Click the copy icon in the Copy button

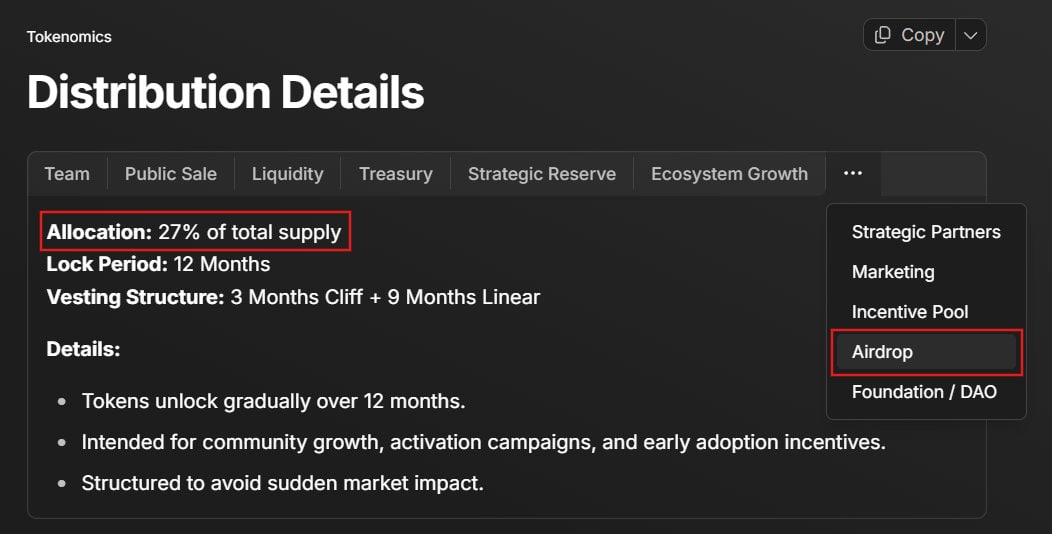(883, 35)
